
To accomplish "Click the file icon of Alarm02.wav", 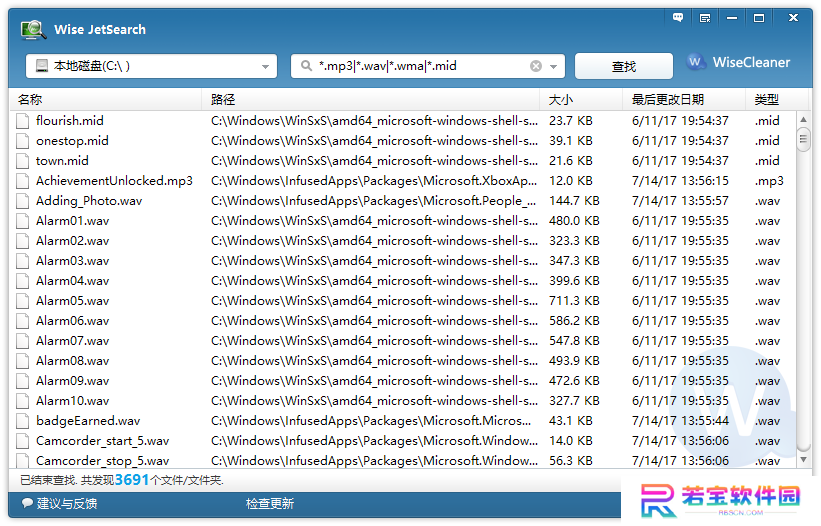I will 22,241.
